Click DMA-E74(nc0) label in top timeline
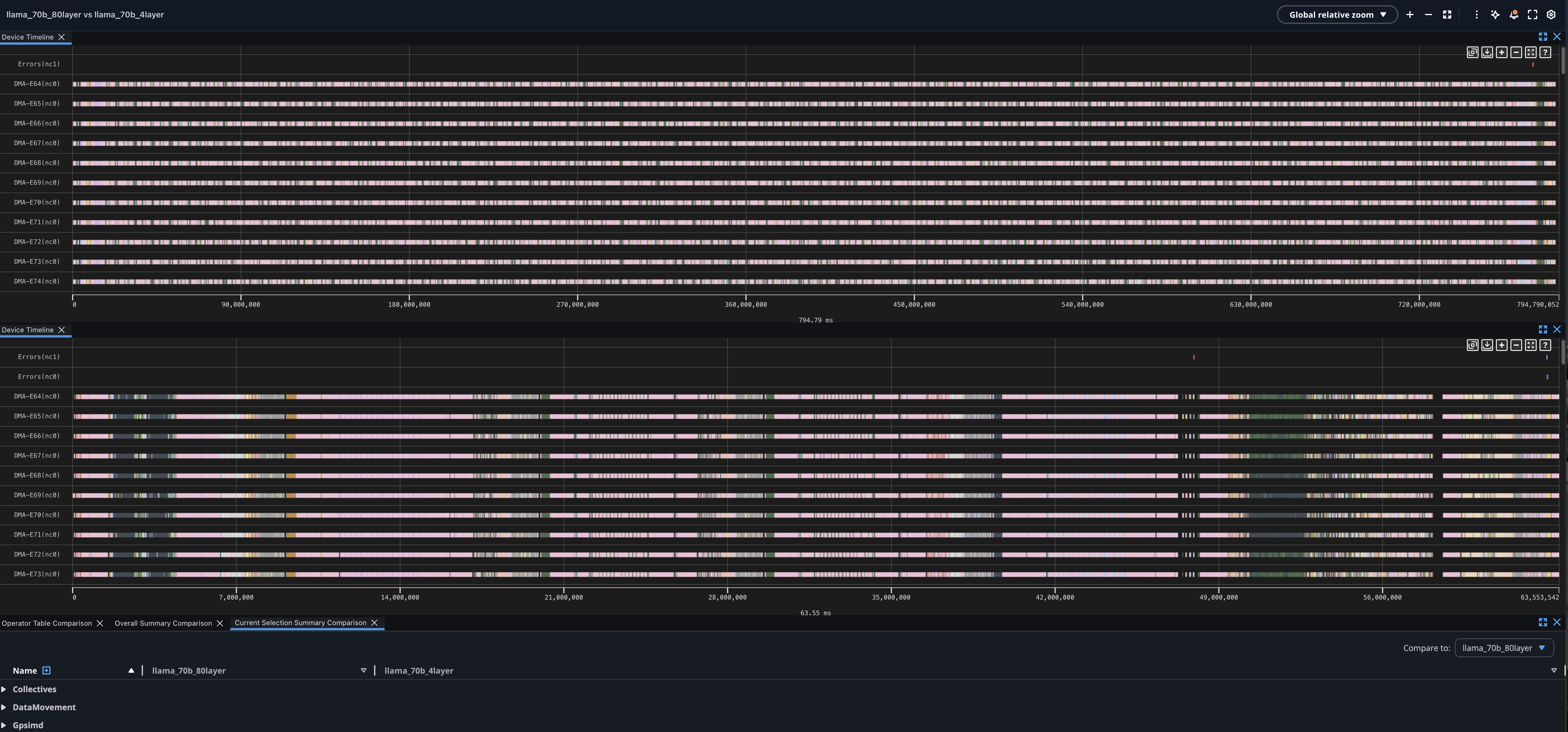 [x=37, y=282]
